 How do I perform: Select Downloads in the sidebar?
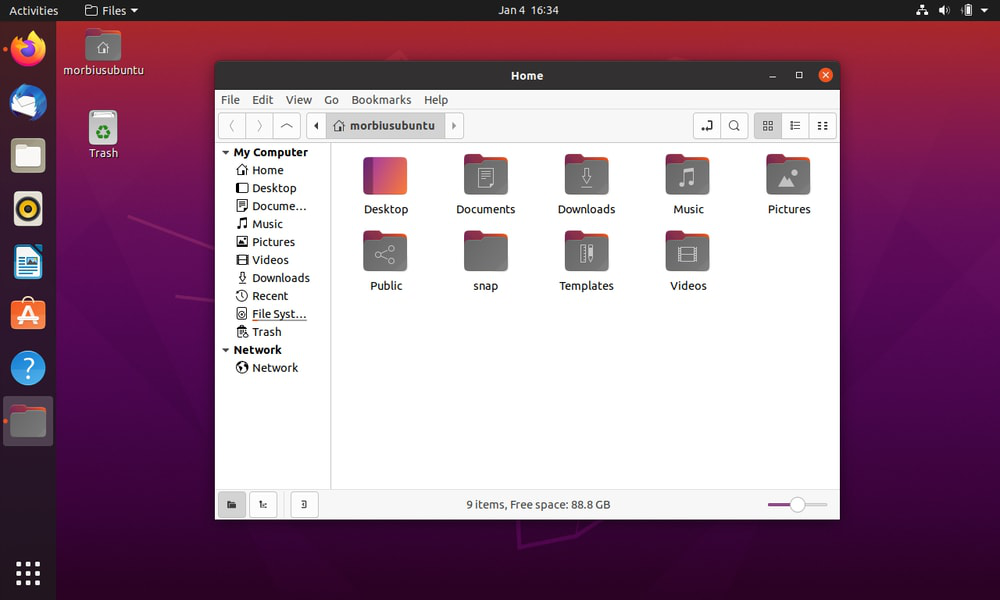pyautogui.click(x=273, y=278)
